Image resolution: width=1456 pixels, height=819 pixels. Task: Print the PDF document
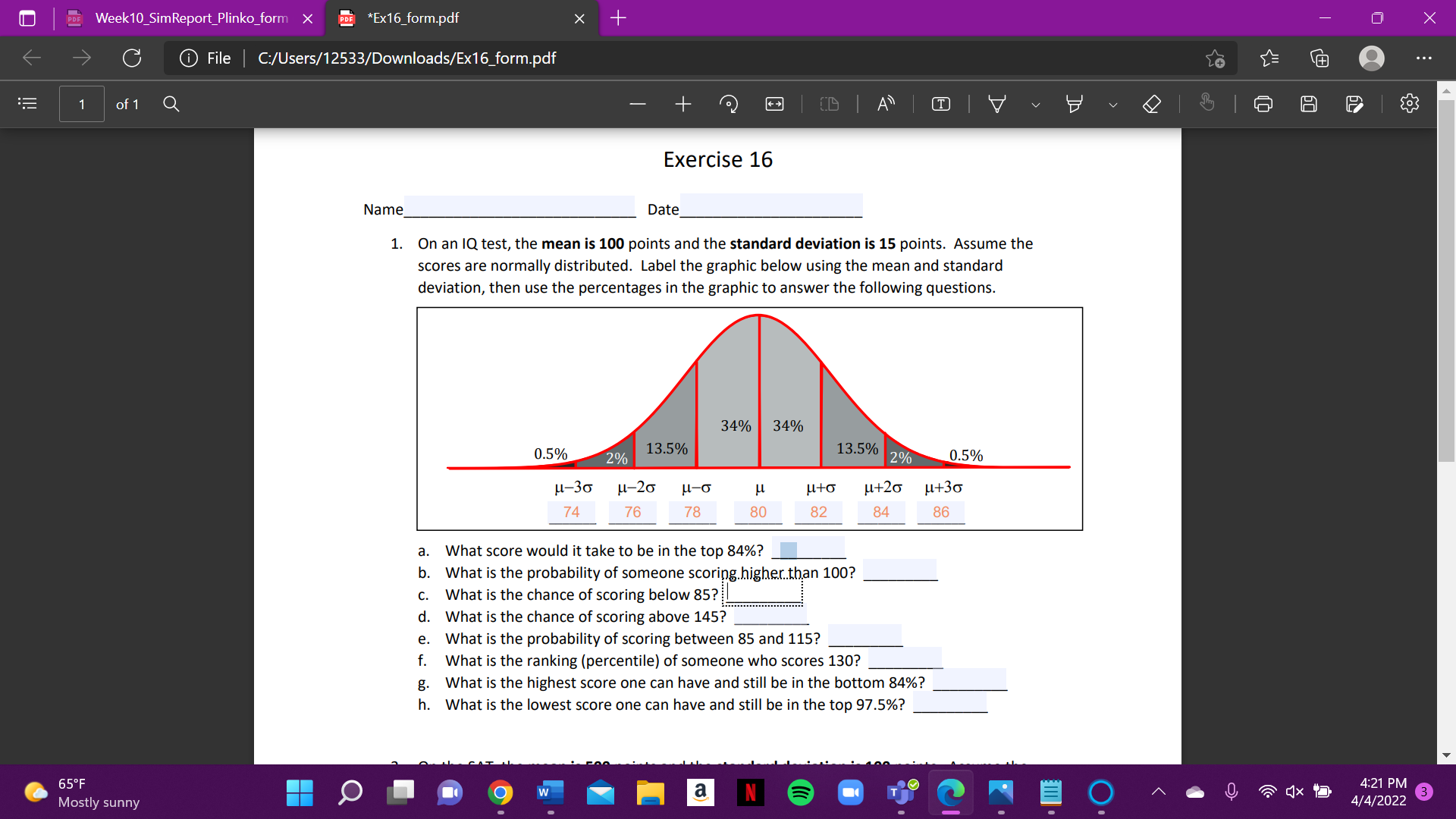coord(1263,104)
